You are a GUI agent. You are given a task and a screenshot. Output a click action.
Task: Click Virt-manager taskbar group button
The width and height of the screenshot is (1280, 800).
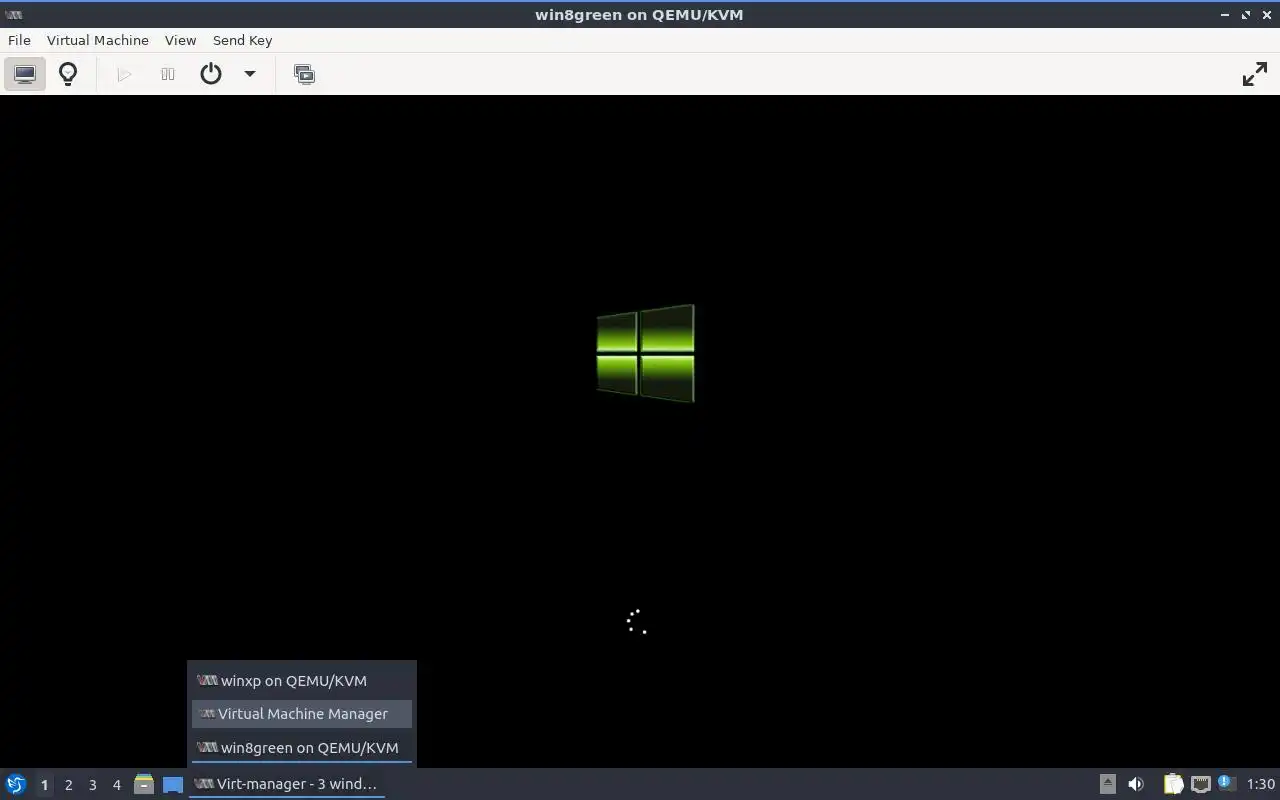click(x=287, y=784)
